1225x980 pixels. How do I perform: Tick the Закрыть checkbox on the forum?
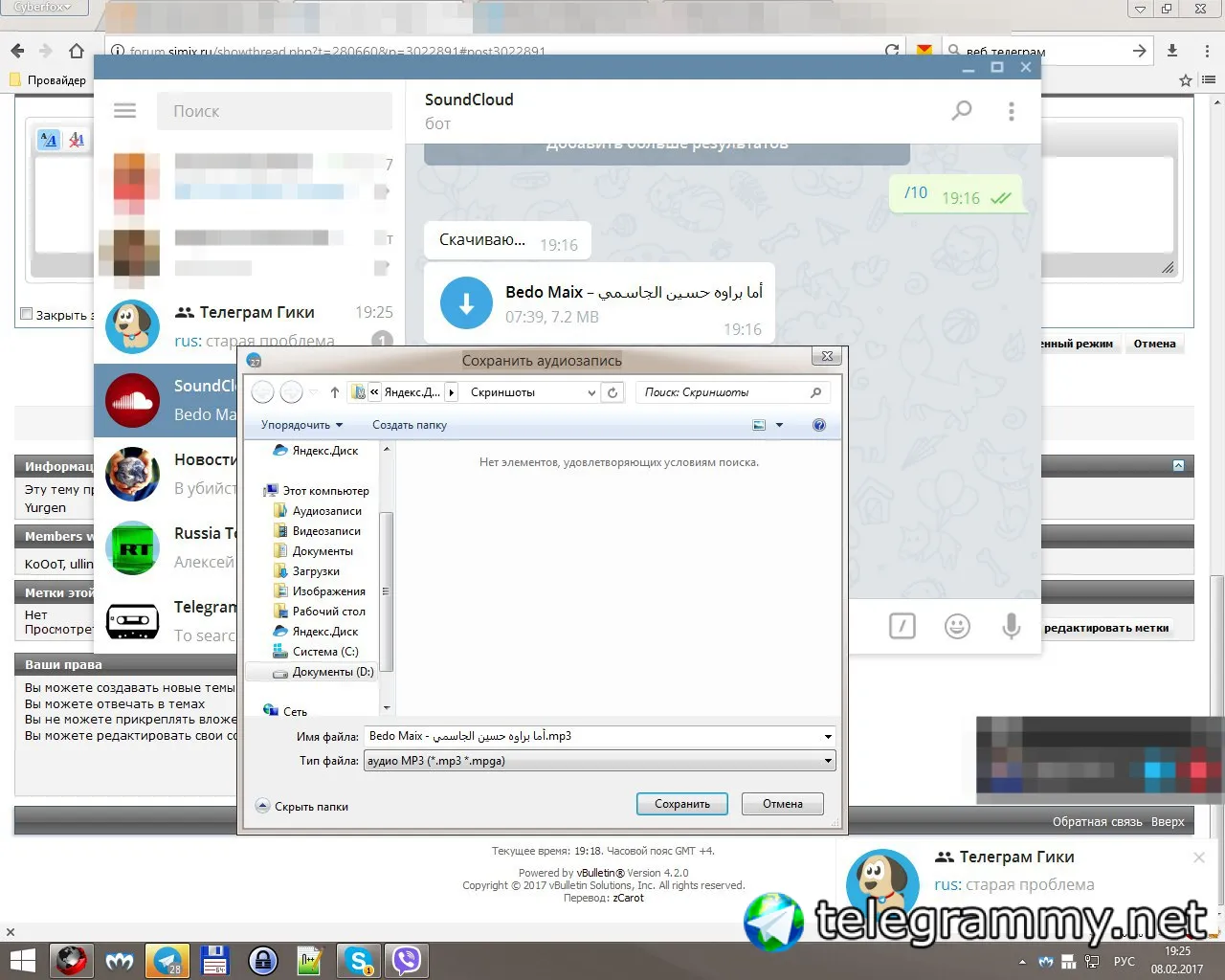click(x=27, y=314)
